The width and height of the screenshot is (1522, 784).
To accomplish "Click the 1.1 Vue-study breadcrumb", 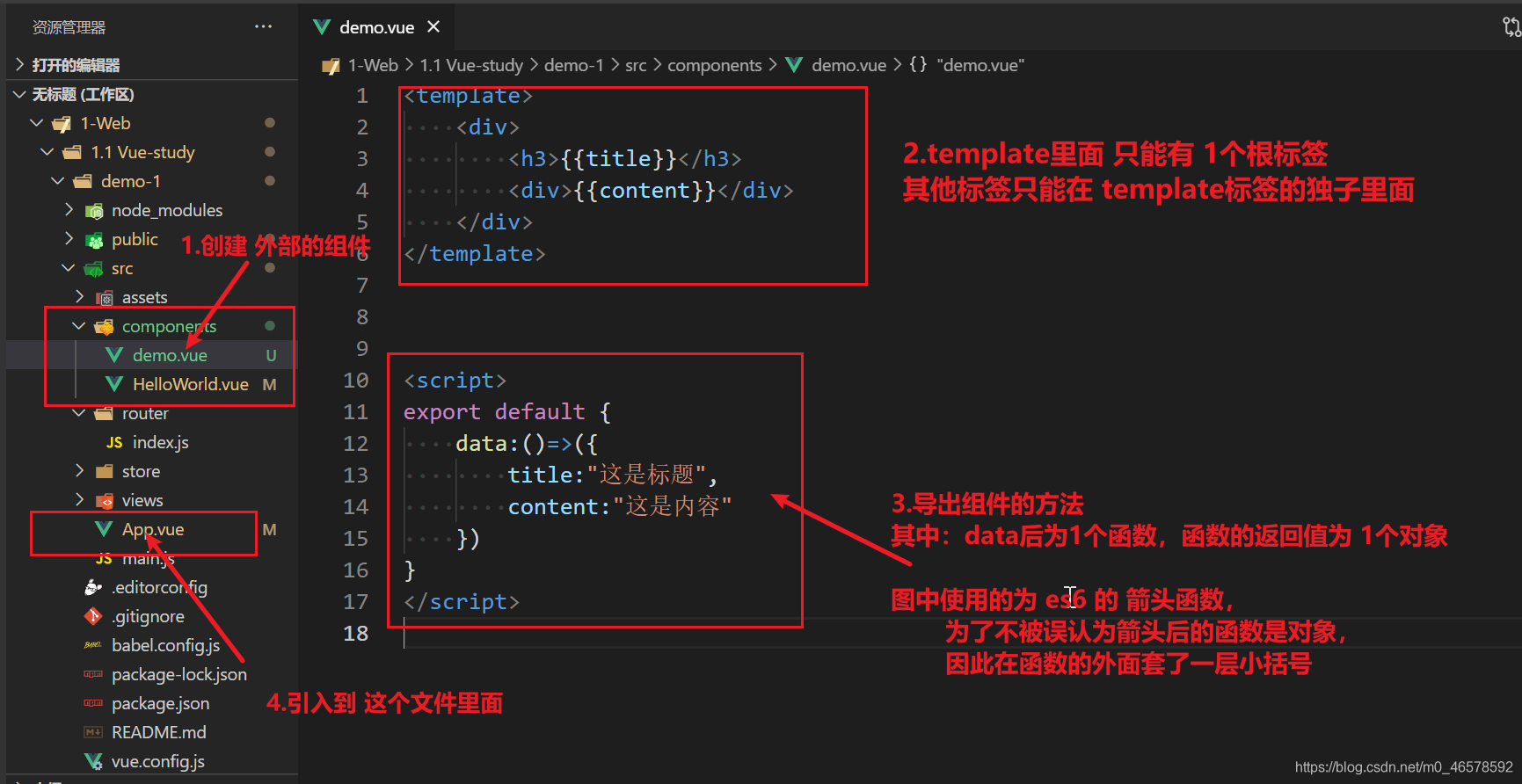I will pyautogui.click(x=471, y=65).
